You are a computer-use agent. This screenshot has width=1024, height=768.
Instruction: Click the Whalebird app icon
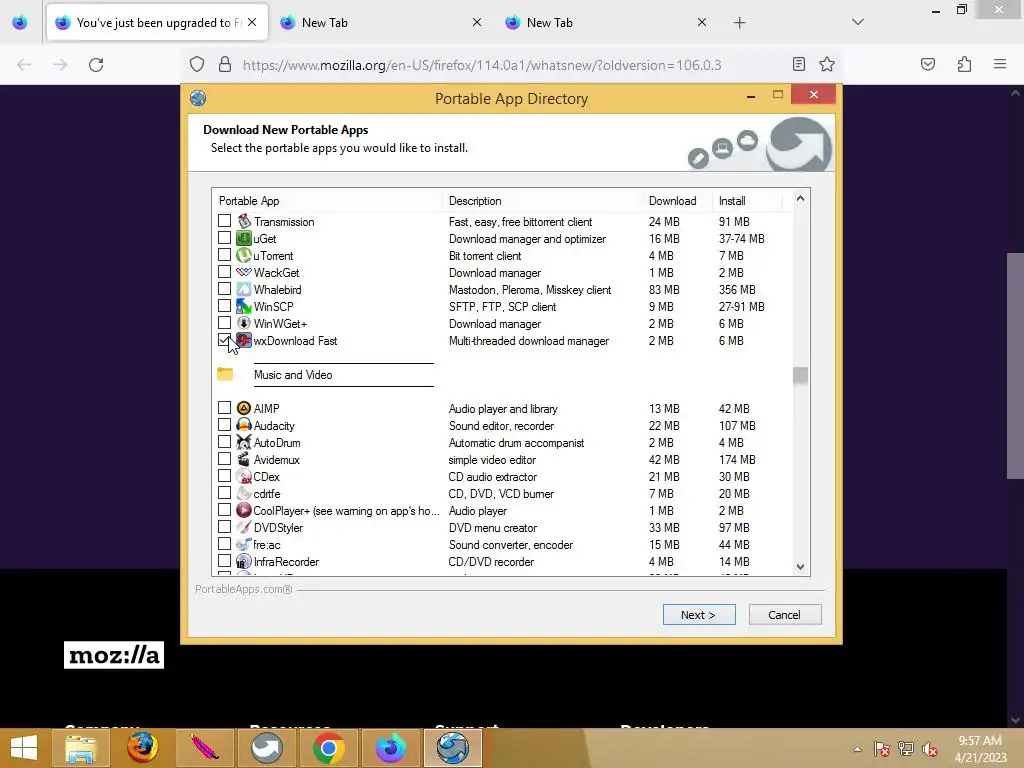pyautogui.click(x=244, y=289)
